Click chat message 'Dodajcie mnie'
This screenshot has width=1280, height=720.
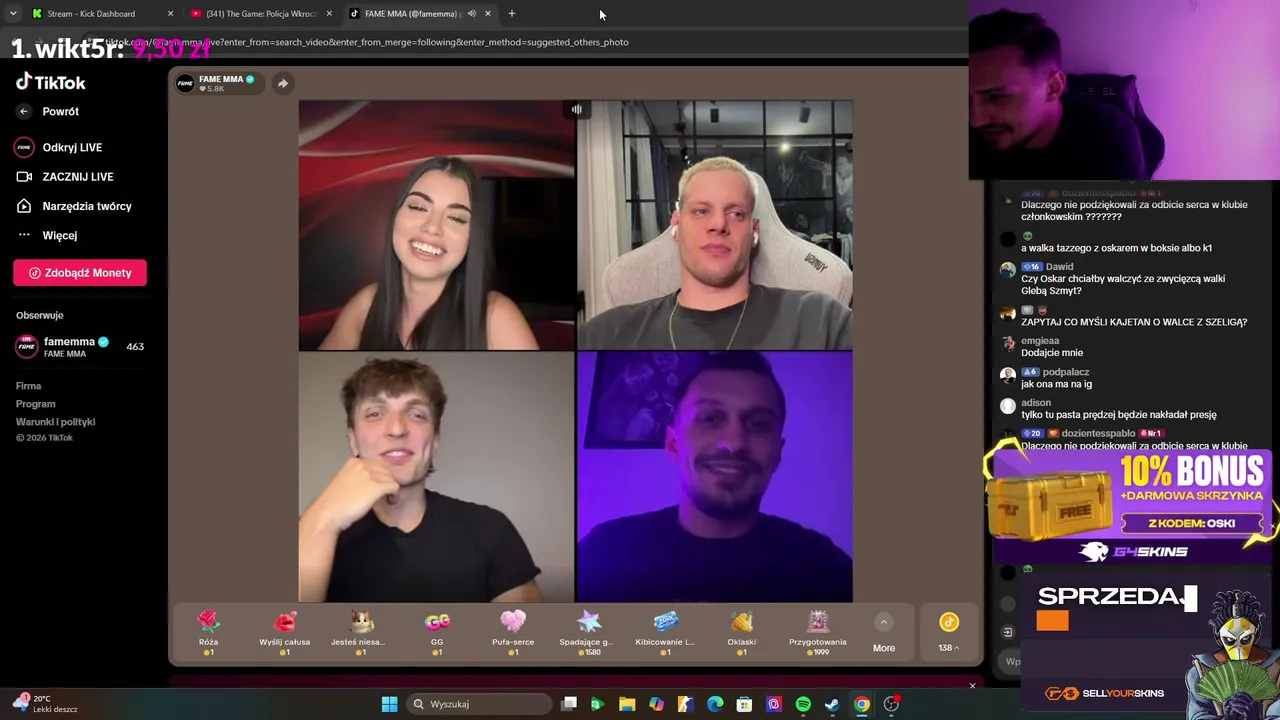click(1052, 353)
